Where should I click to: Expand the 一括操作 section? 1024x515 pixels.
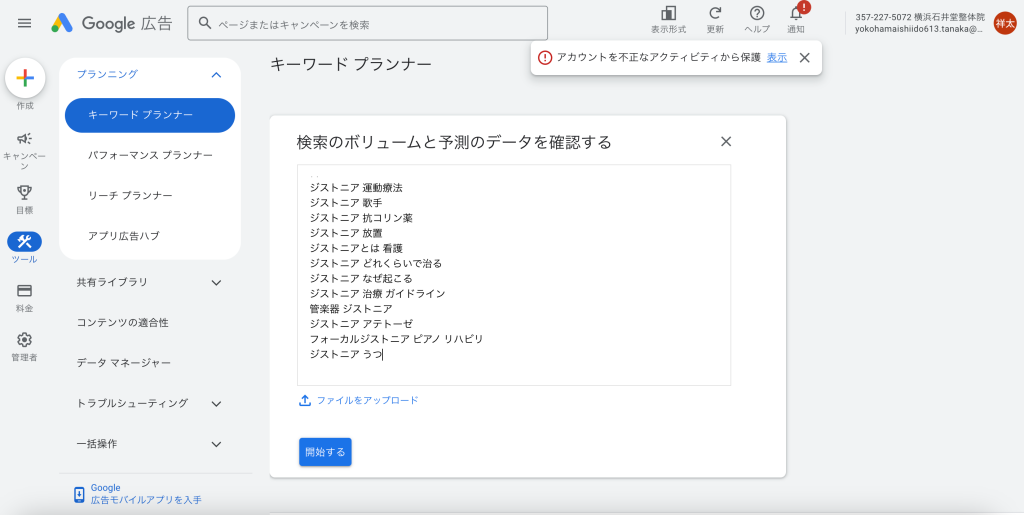click(x=216, y=443)
